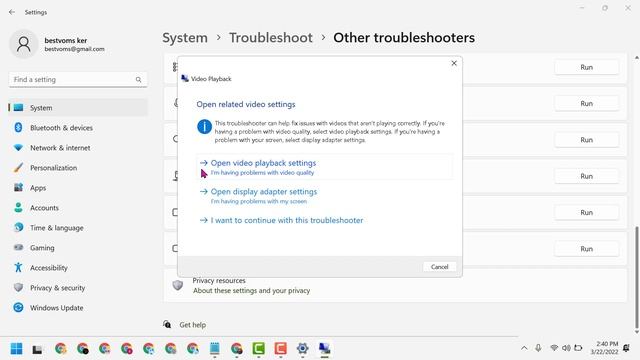Open Accessibility settings
640x360 pixels.
coord(78,268)
